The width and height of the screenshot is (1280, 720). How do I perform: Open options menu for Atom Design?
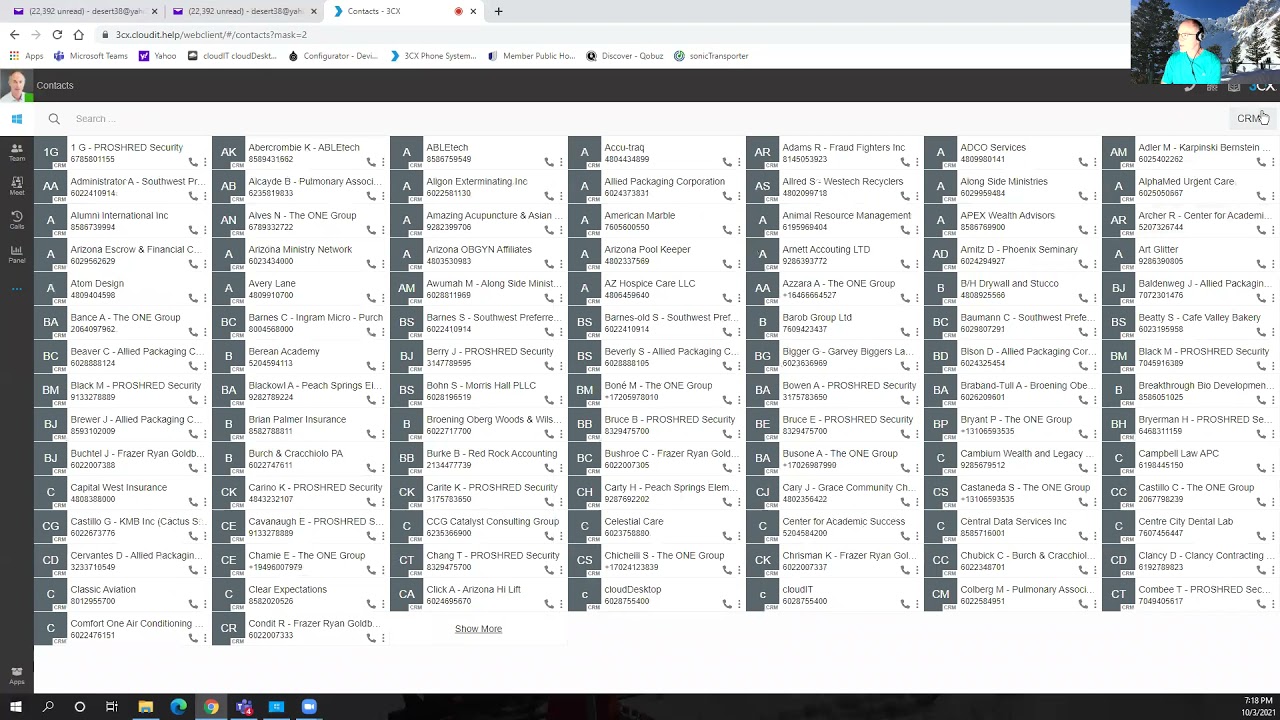[x=205, y=298]
